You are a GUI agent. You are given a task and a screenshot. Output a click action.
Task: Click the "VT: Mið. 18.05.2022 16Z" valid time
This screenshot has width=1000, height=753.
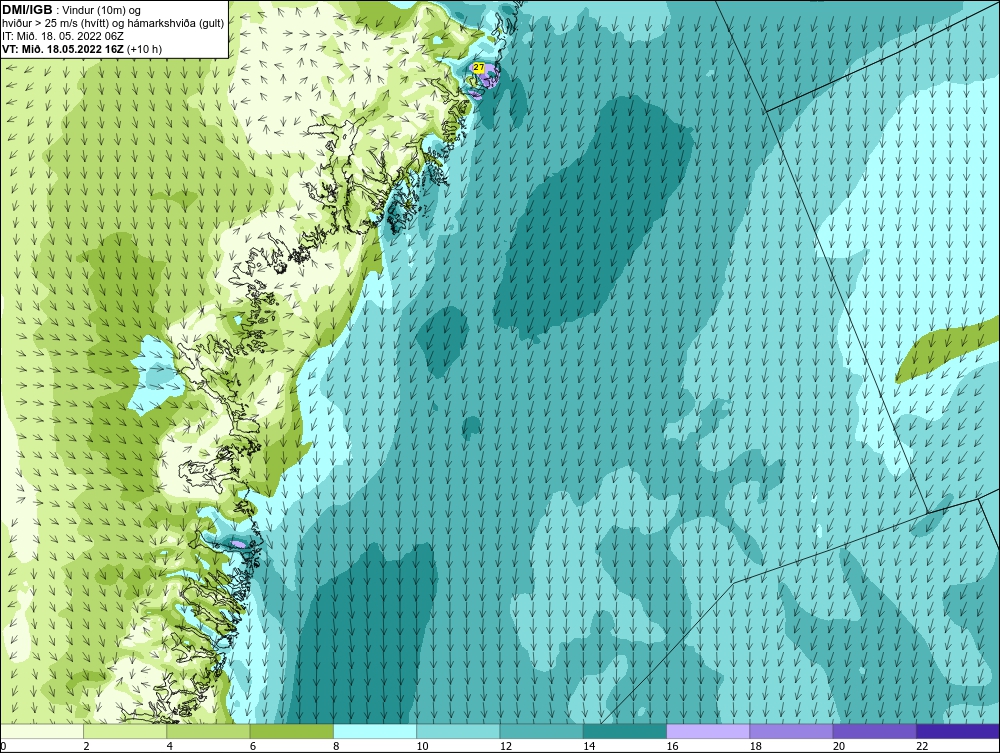coord(63,49)
